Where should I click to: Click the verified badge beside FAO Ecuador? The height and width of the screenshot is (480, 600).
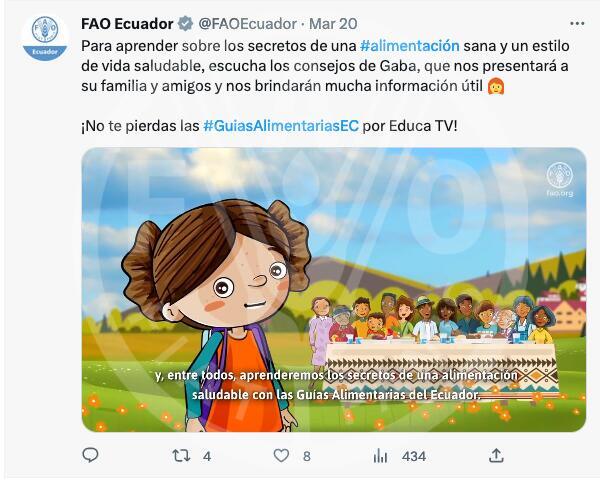point(185,24)
